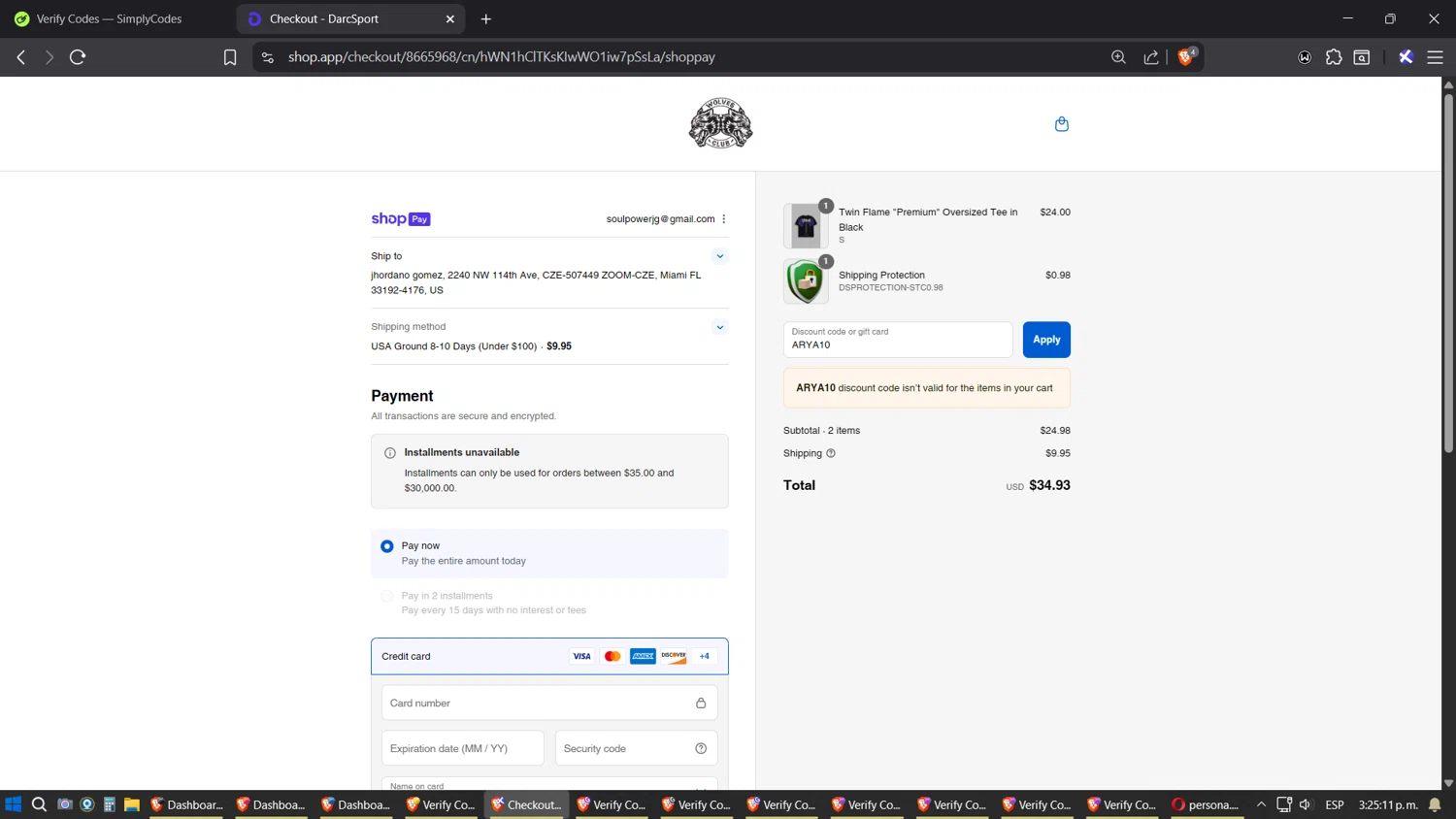
Task: Expand the Shipping method chevron
Action: (x=720, y=327)
